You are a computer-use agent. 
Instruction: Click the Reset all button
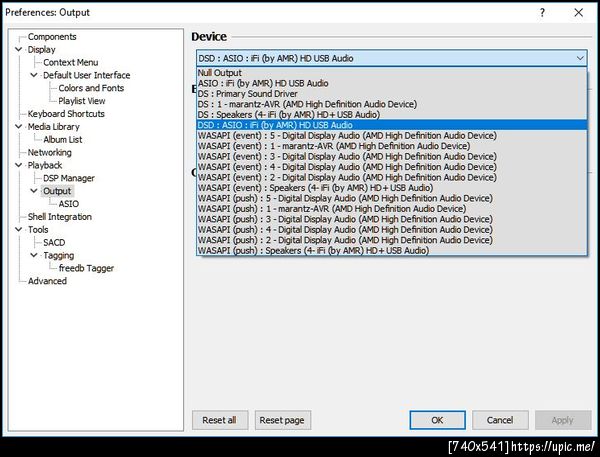click(x=220, y=420)
